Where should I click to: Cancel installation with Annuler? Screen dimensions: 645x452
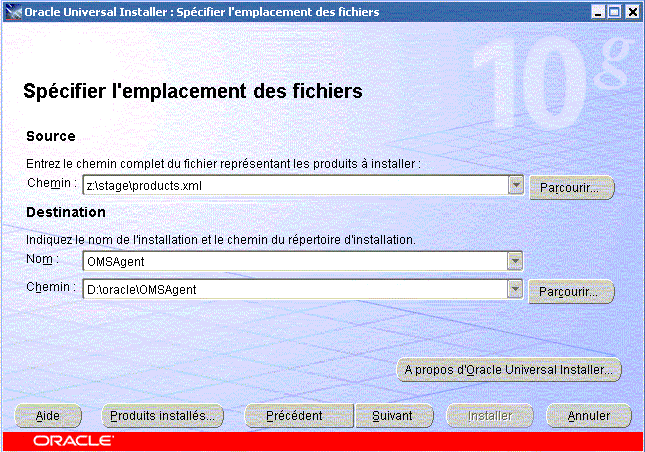click(x=588, y=415)
